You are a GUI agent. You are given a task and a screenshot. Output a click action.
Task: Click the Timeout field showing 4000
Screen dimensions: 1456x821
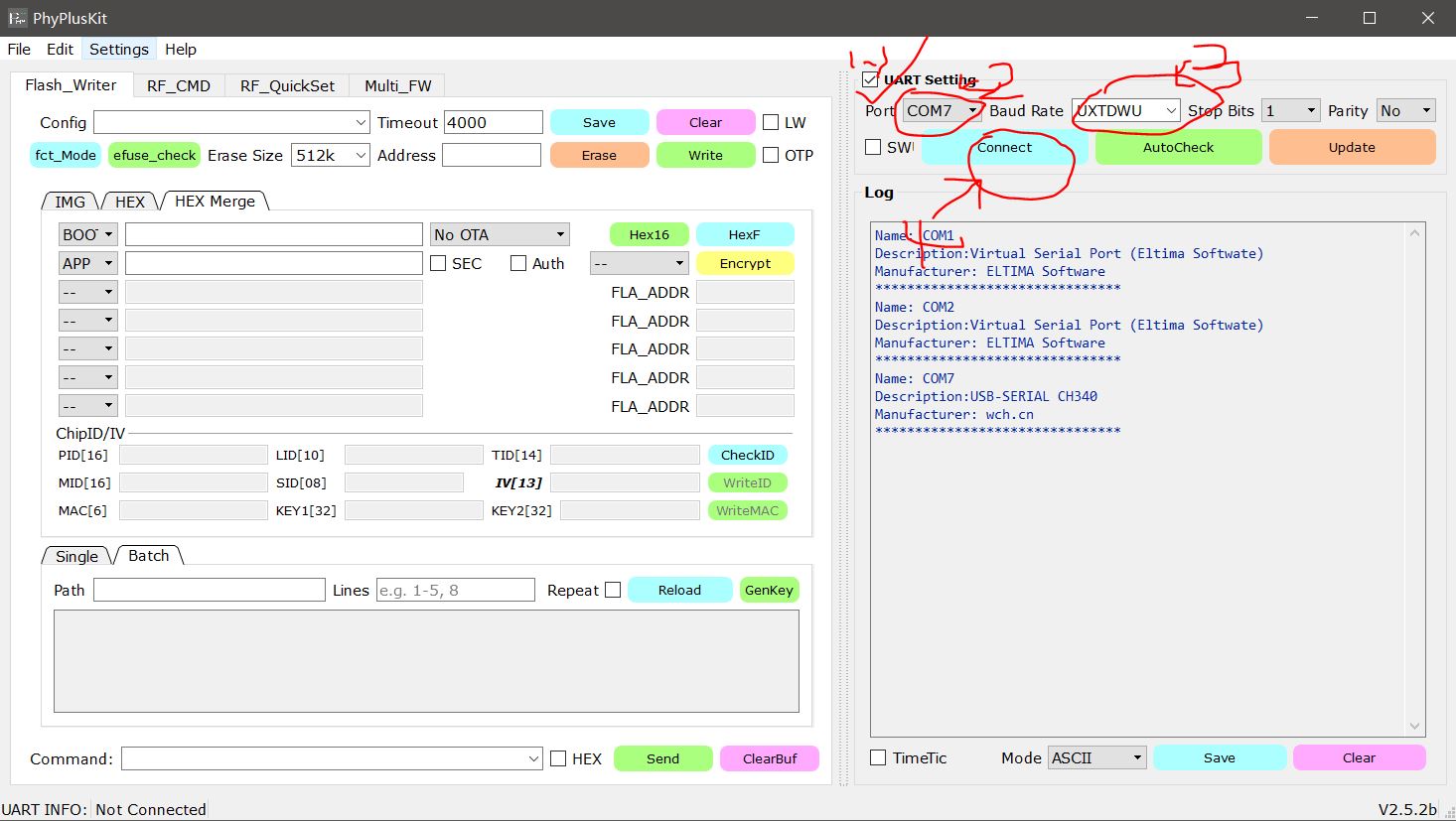493,122
